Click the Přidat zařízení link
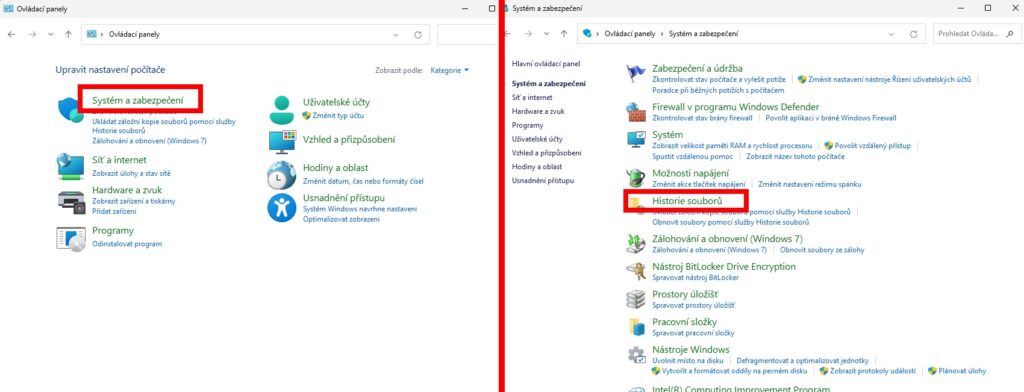 pos(114,212)
